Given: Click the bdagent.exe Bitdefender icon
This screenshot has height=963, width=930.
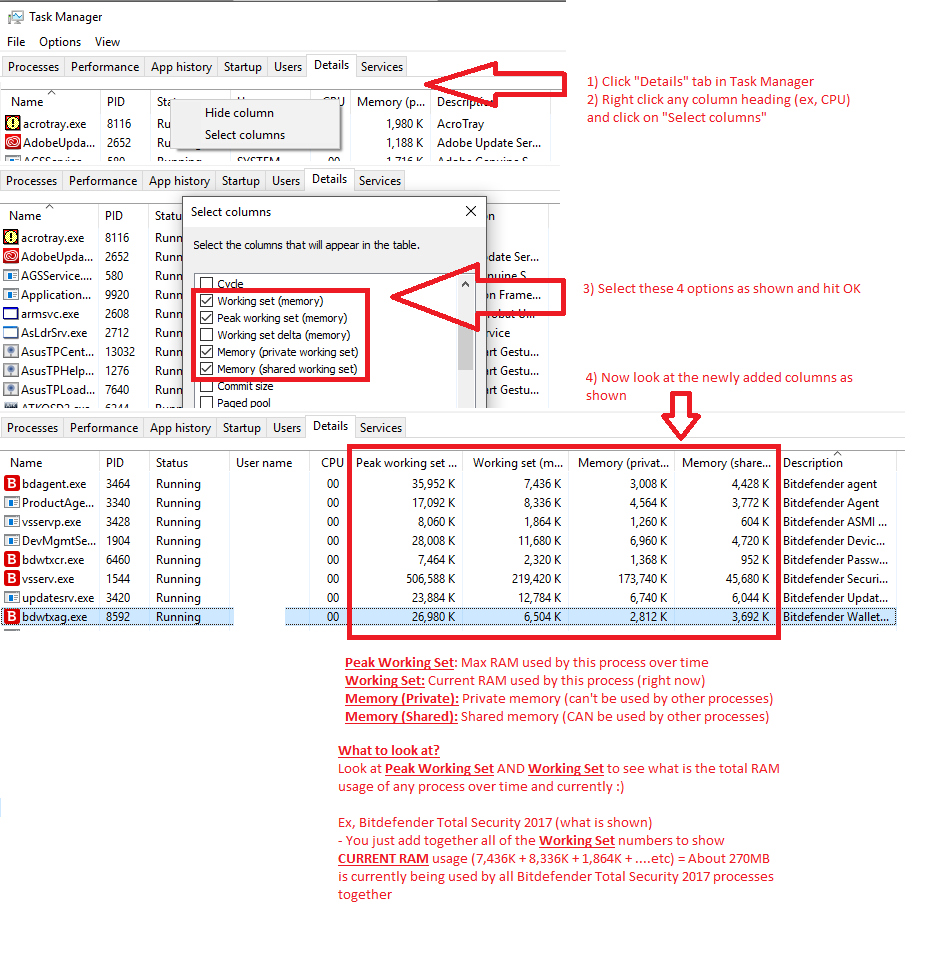Looking at the screenshot, I should 12,483.
